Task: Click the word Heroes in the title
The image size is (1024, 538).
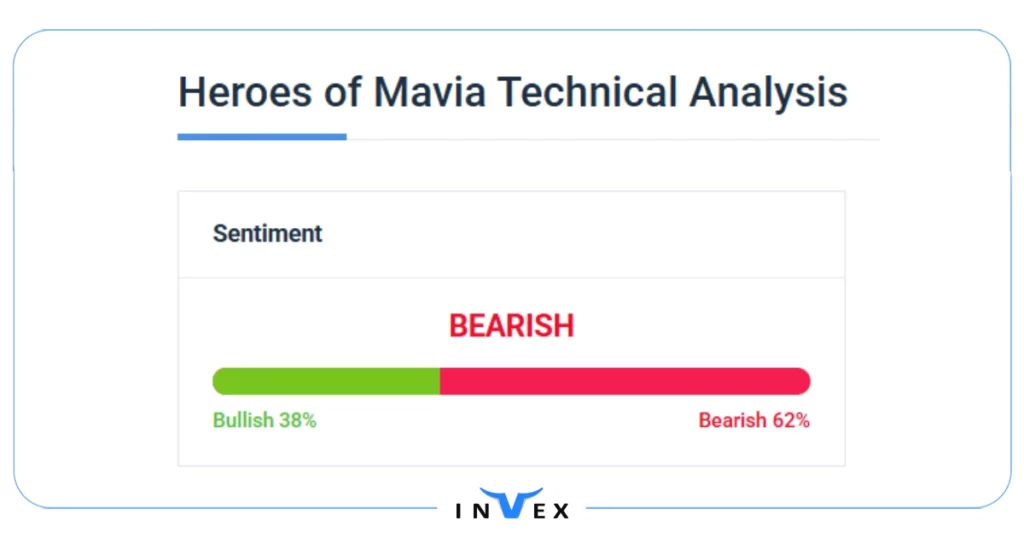Action: click(x=241, y=93)
